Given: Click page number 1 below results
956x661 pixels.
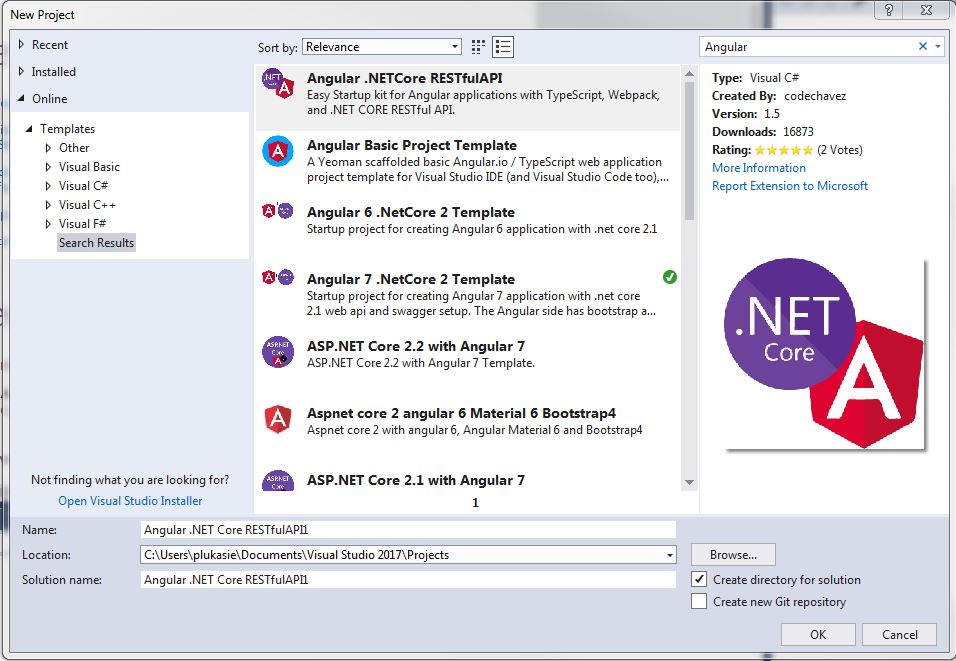Looking at the screenshot, I should (x=476, y=503).
